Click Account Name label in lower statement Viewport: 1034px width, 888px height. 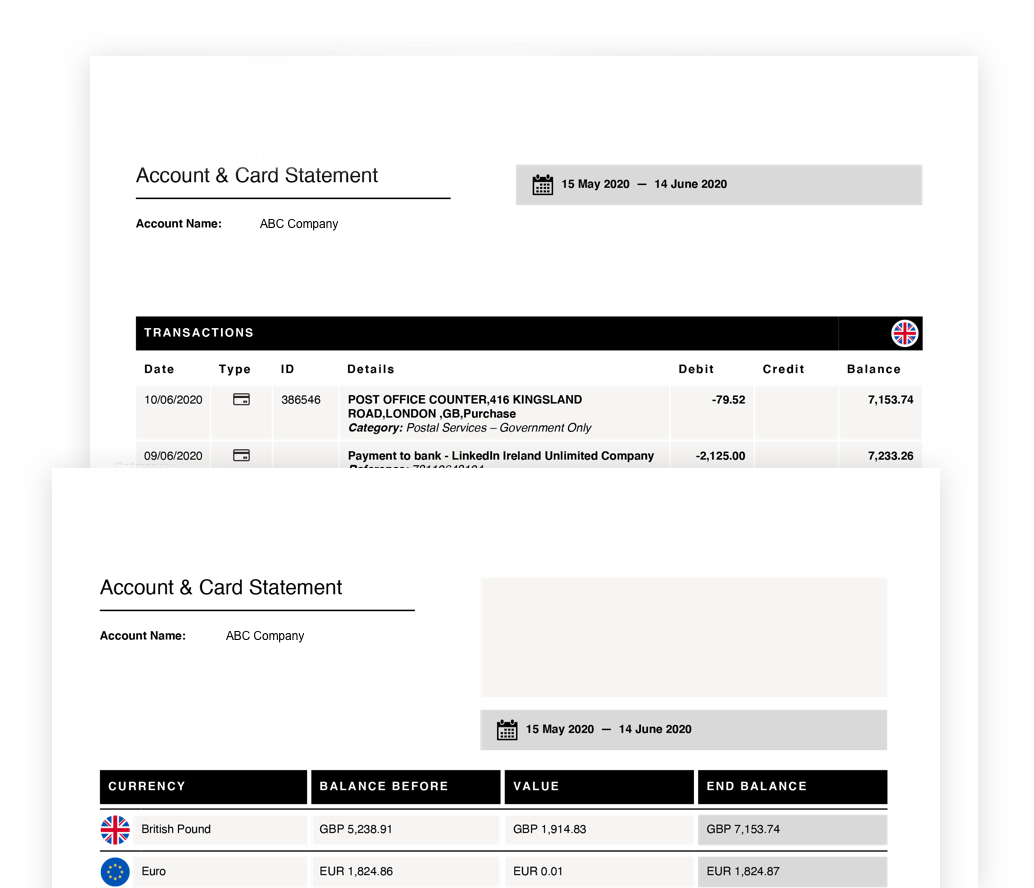[x=142, y=636]
